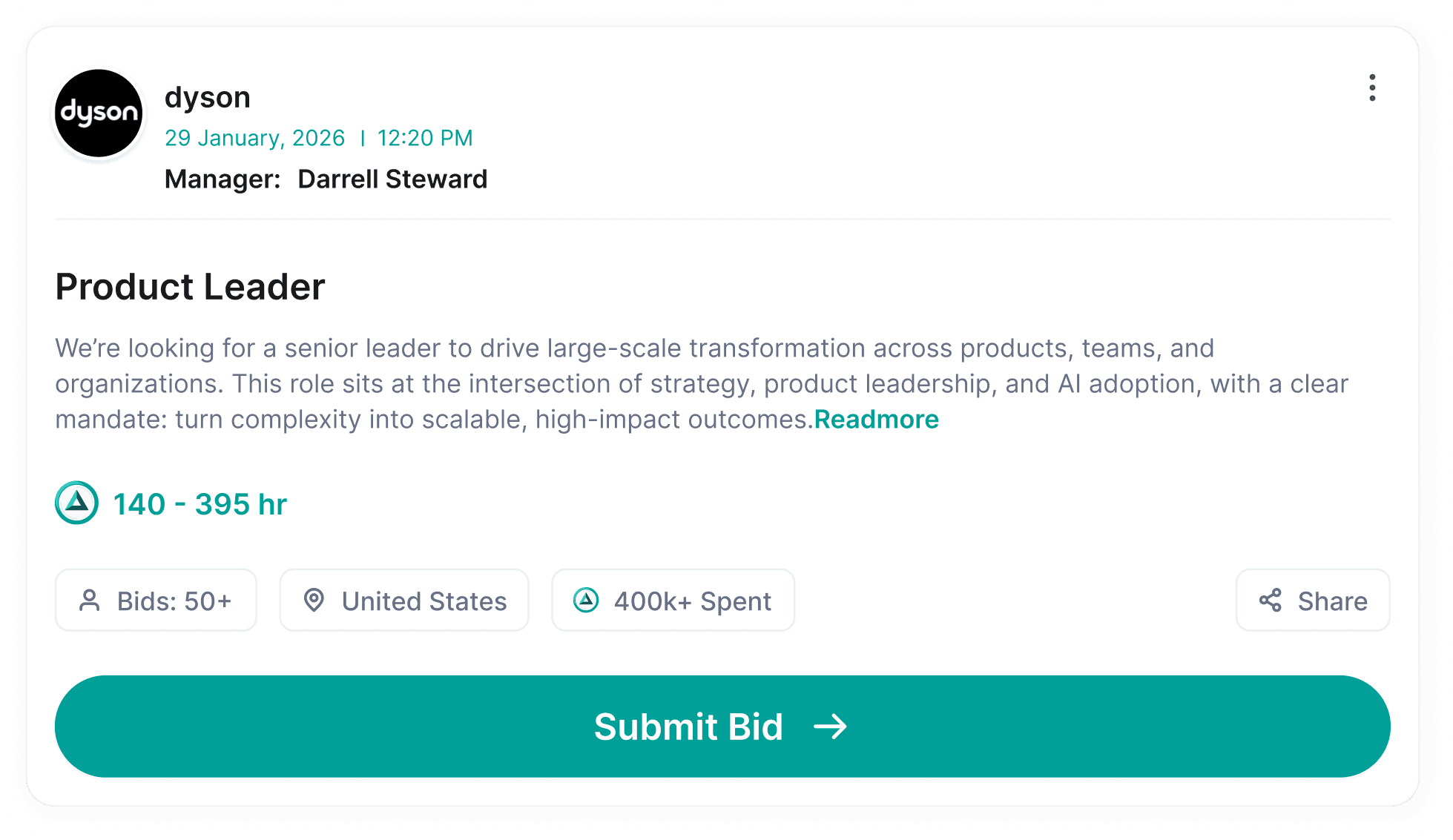This screenshot has width=1453, height=840.
Task: Expand description with the Readmore link
Action: [x=876, y=420]
